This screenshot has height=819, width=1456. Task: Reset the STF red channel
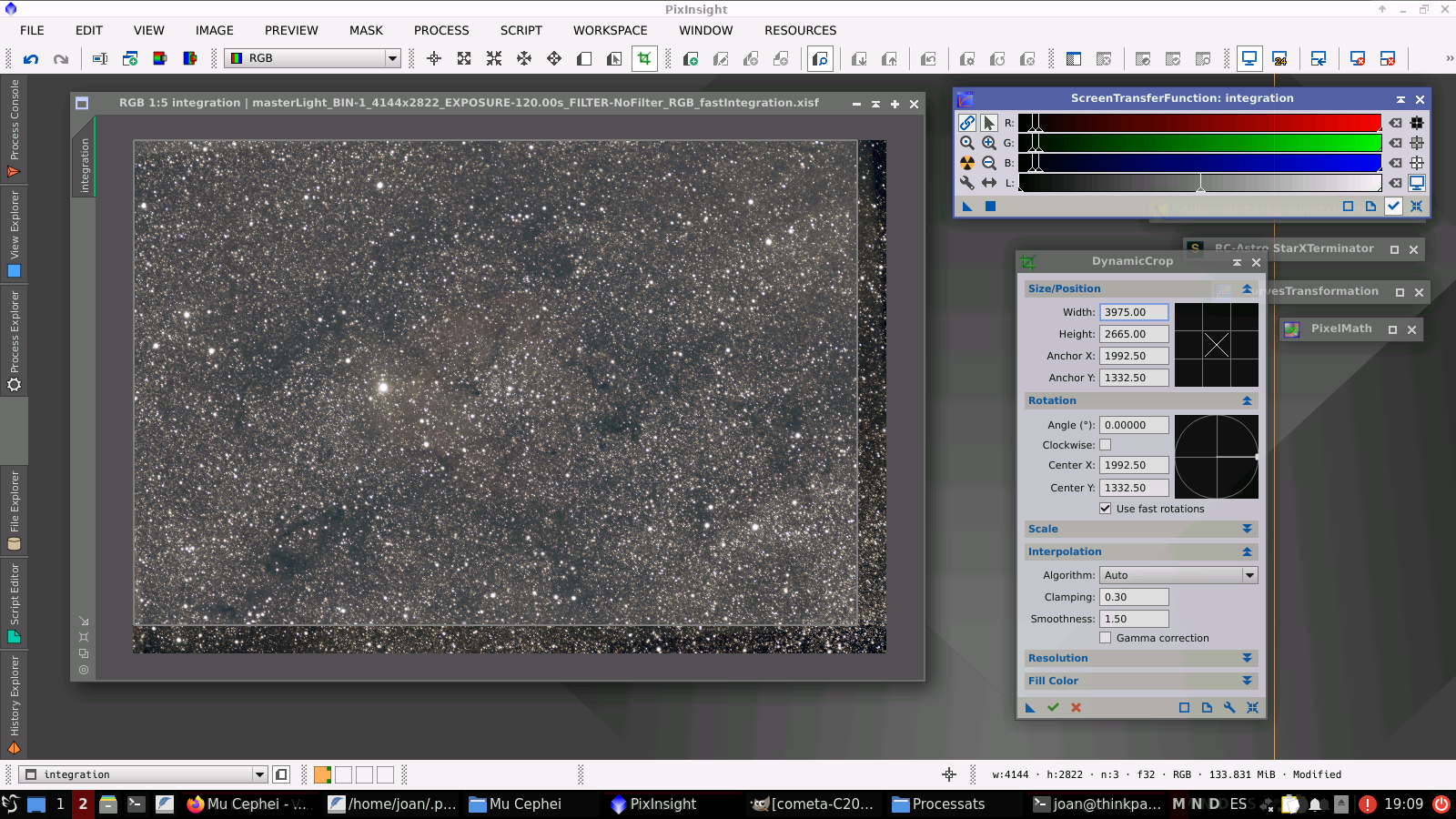pyautogui.click(x=1395, y=123)
